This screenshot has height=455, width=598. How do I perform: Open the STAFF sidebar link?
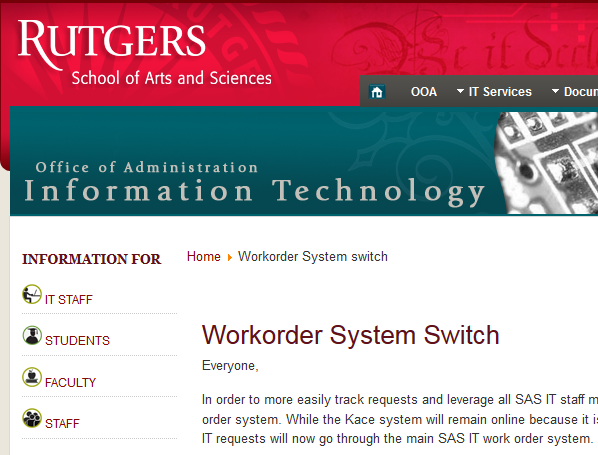63,424
